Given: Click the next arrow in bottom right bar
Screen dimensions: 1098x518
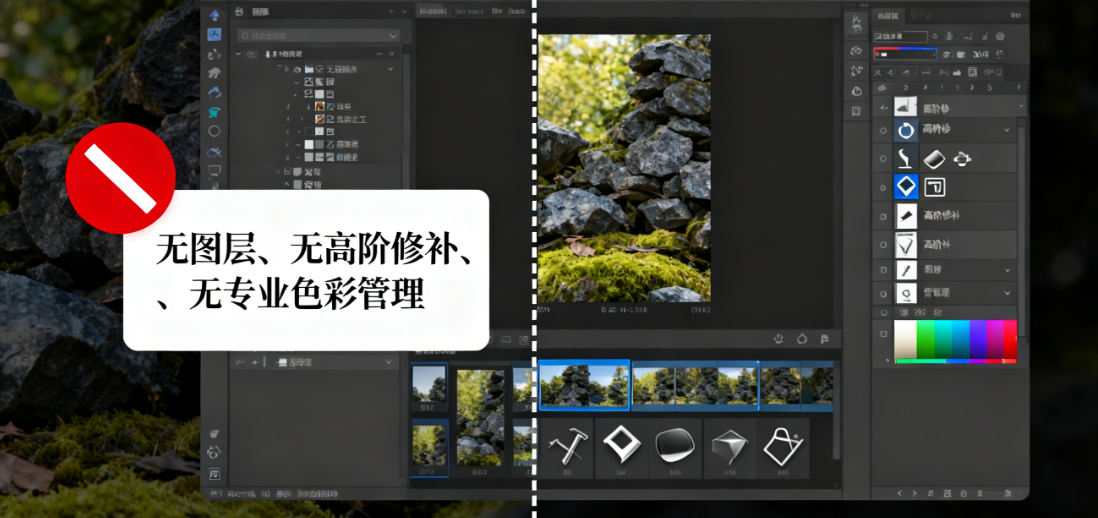Looking at the screenshot, I should (915, 494).
